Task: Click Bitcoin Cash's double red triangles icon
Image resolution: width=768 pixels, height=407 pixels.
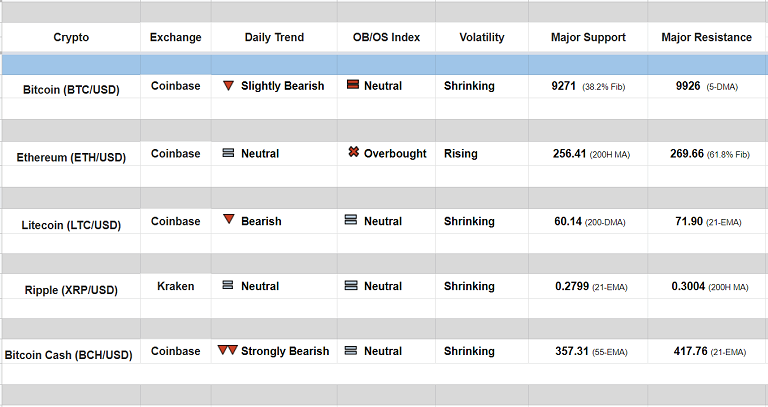Action: (227, 351)
